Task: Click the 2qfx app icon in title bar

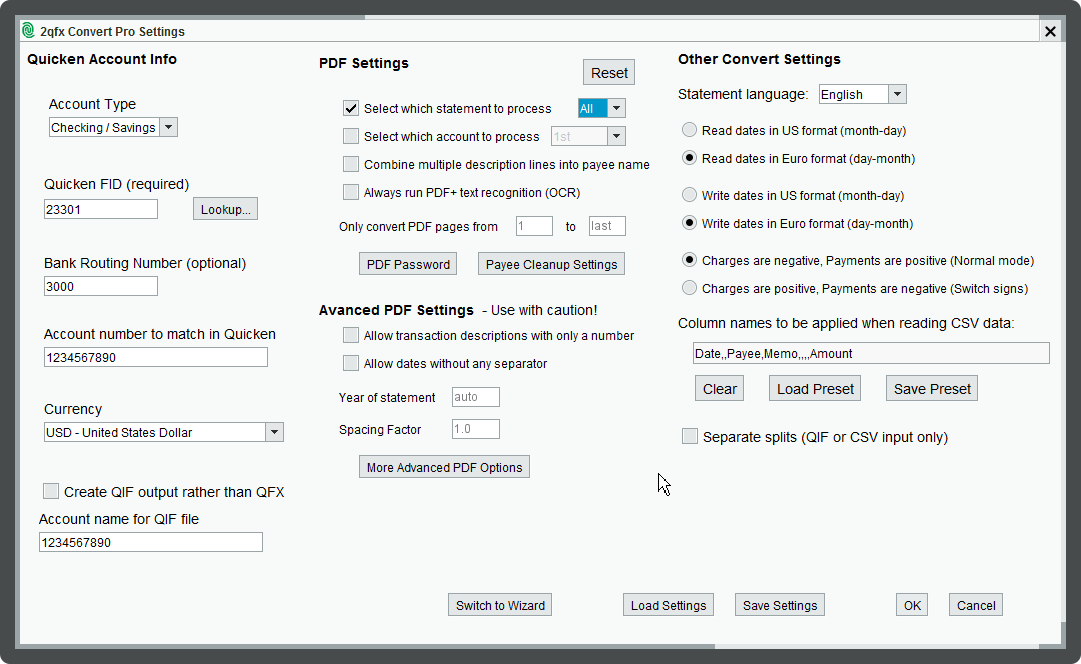Action: 28,30
